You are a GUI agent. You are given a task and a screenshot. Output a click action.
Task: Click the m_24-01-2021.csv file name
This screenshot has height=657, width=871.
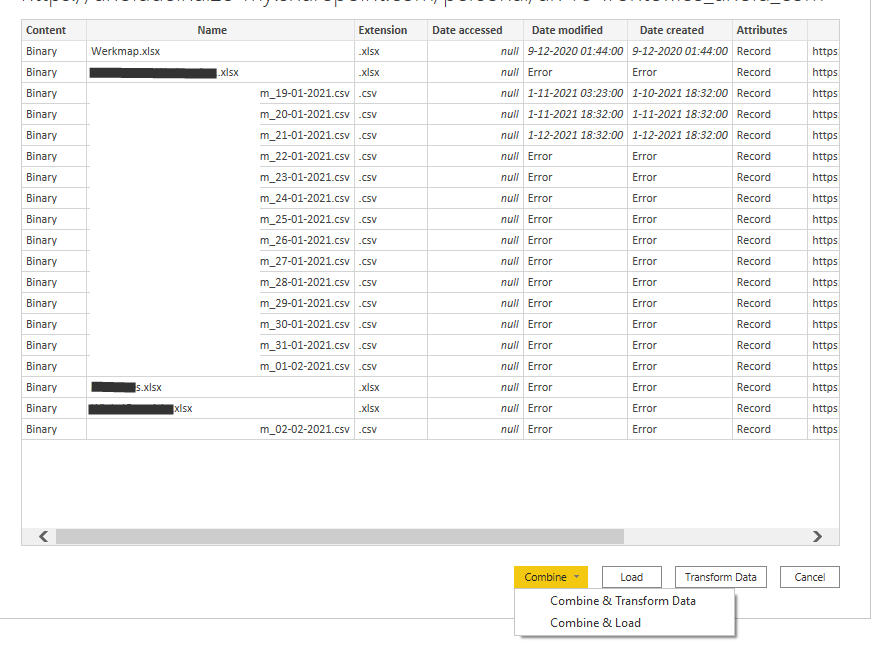(x=304, y=198)
